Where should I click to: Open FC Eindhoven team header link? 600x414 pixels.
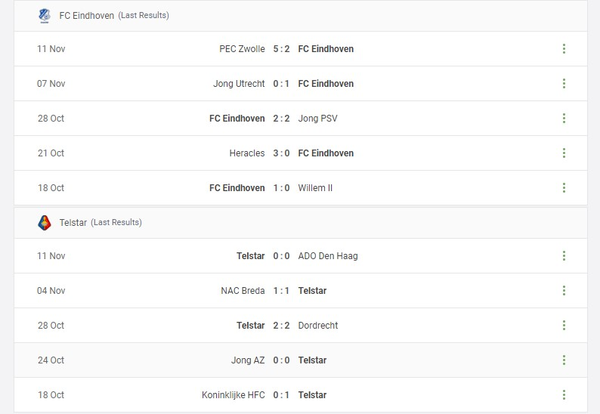pos(87,16)
